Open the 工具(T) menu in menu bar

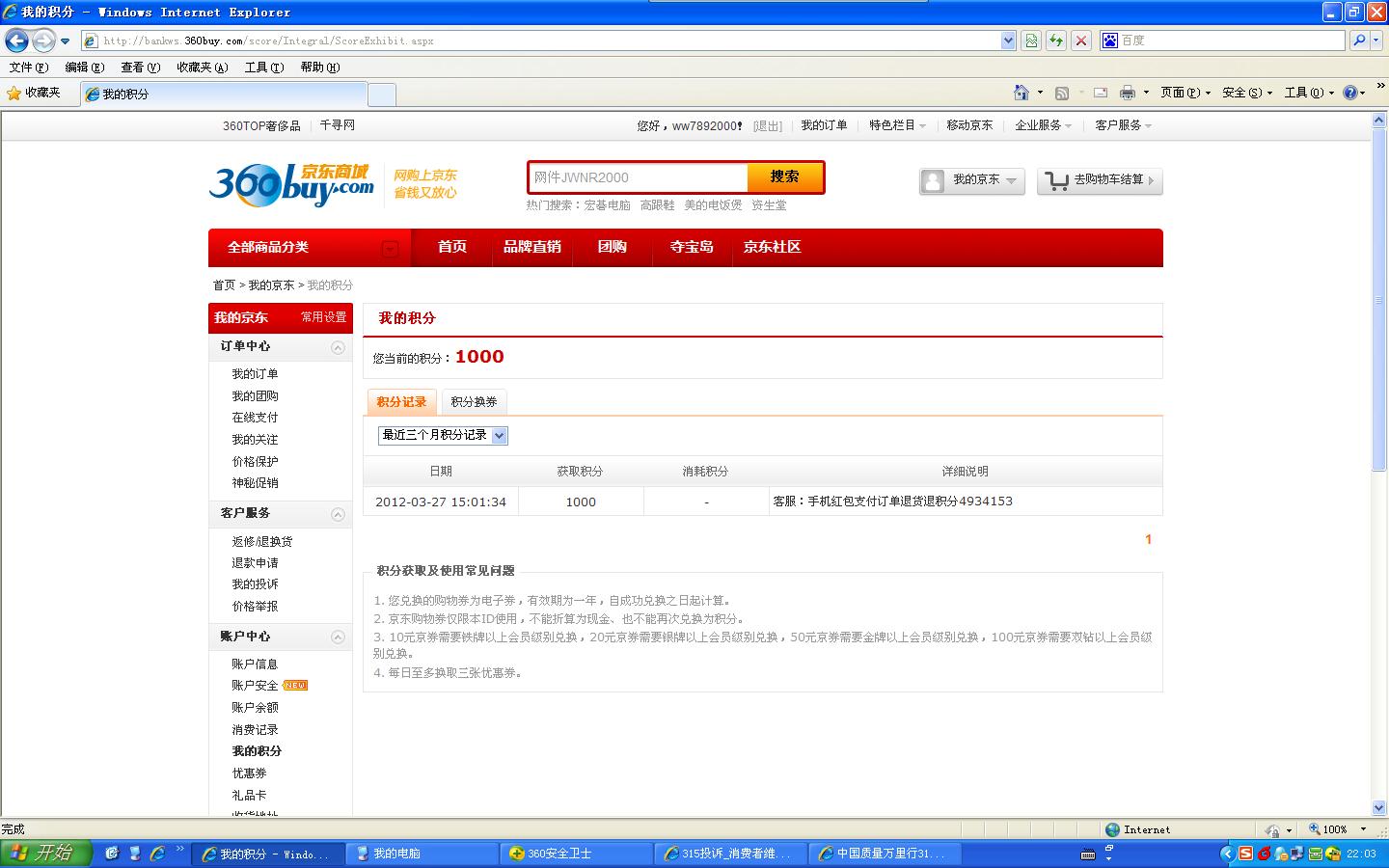point(263,67)
